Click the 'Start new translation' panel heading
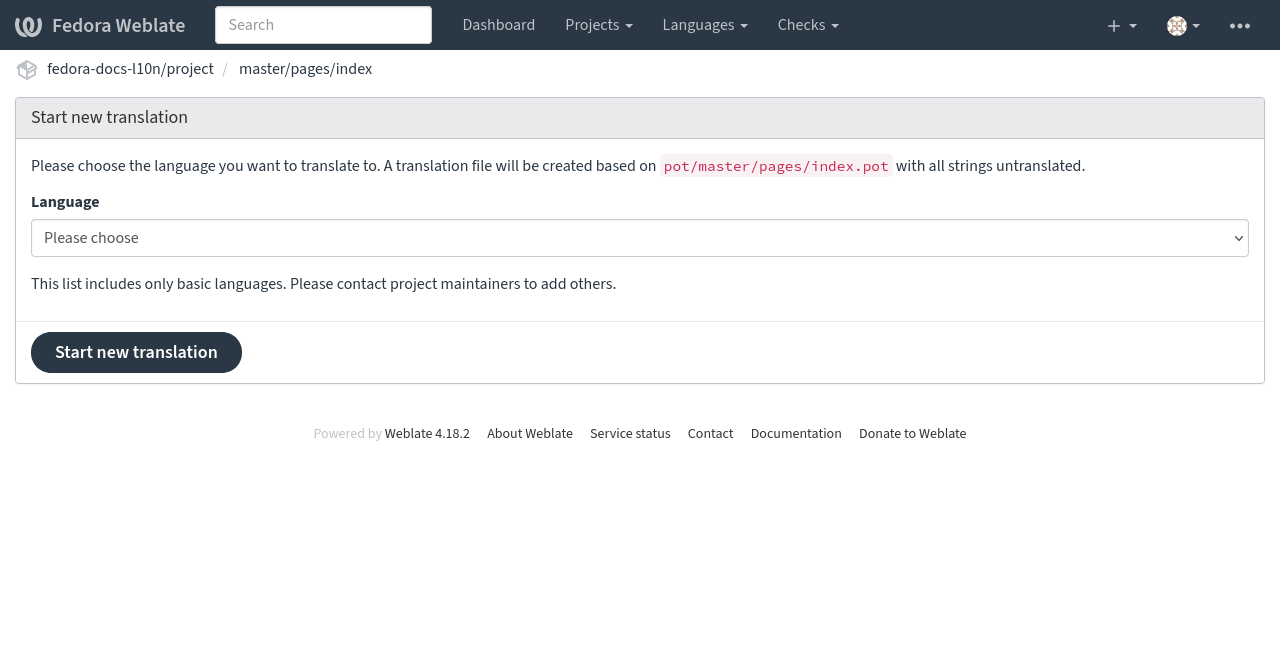 coord(109,117)
